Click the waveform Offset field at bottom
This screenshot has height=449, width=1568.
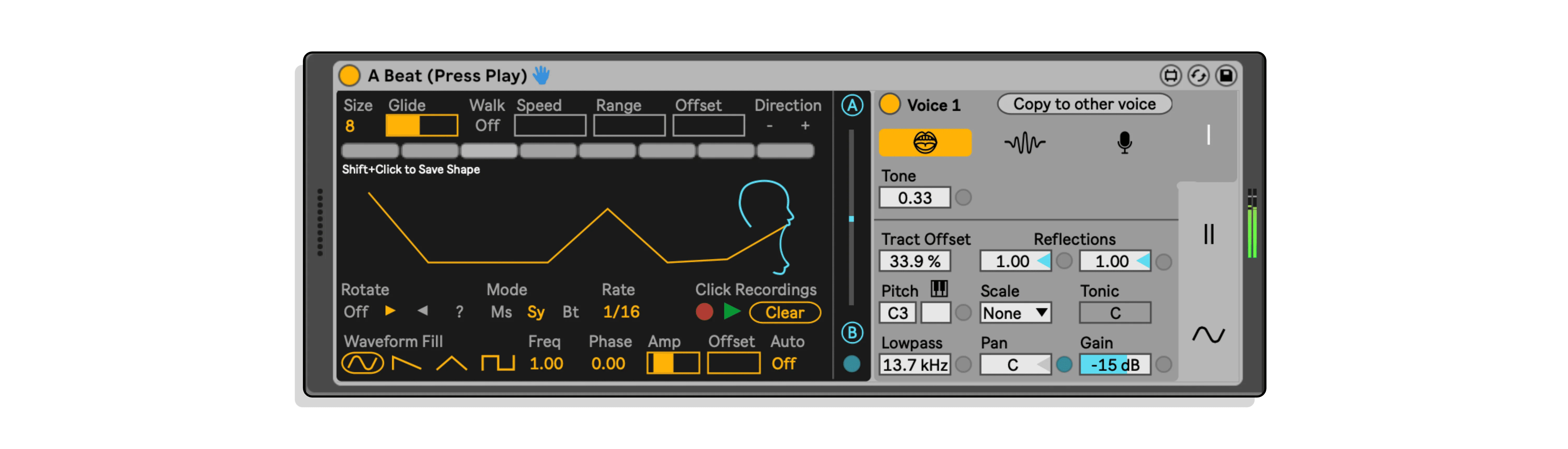coord(734,363)
